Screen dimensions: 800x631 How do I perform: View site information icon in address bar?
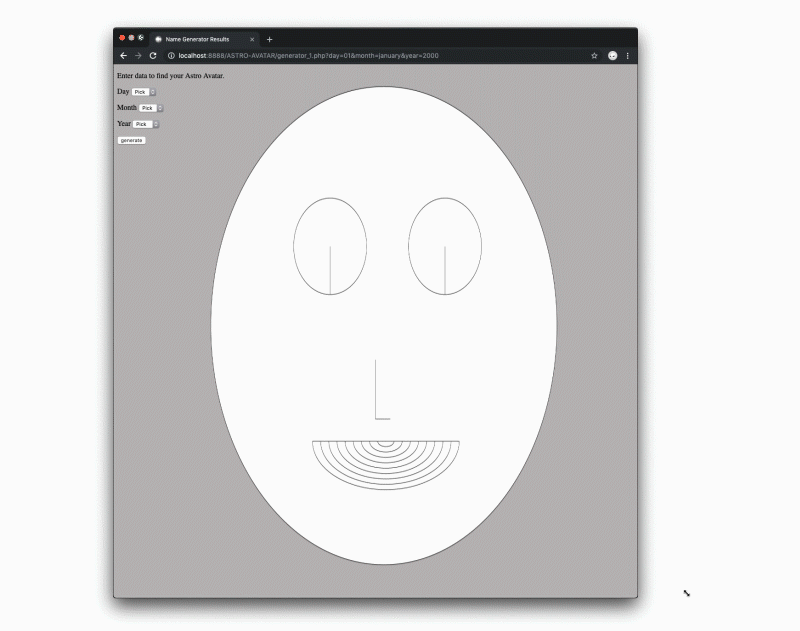point(171,56)
